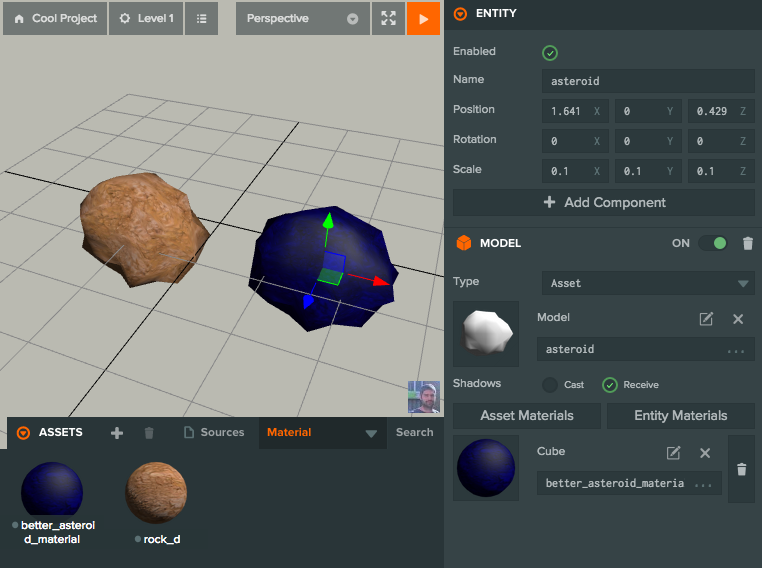Open the Cool Project home button
Viewport: 762px width, 568px height.
pos(55,18)
